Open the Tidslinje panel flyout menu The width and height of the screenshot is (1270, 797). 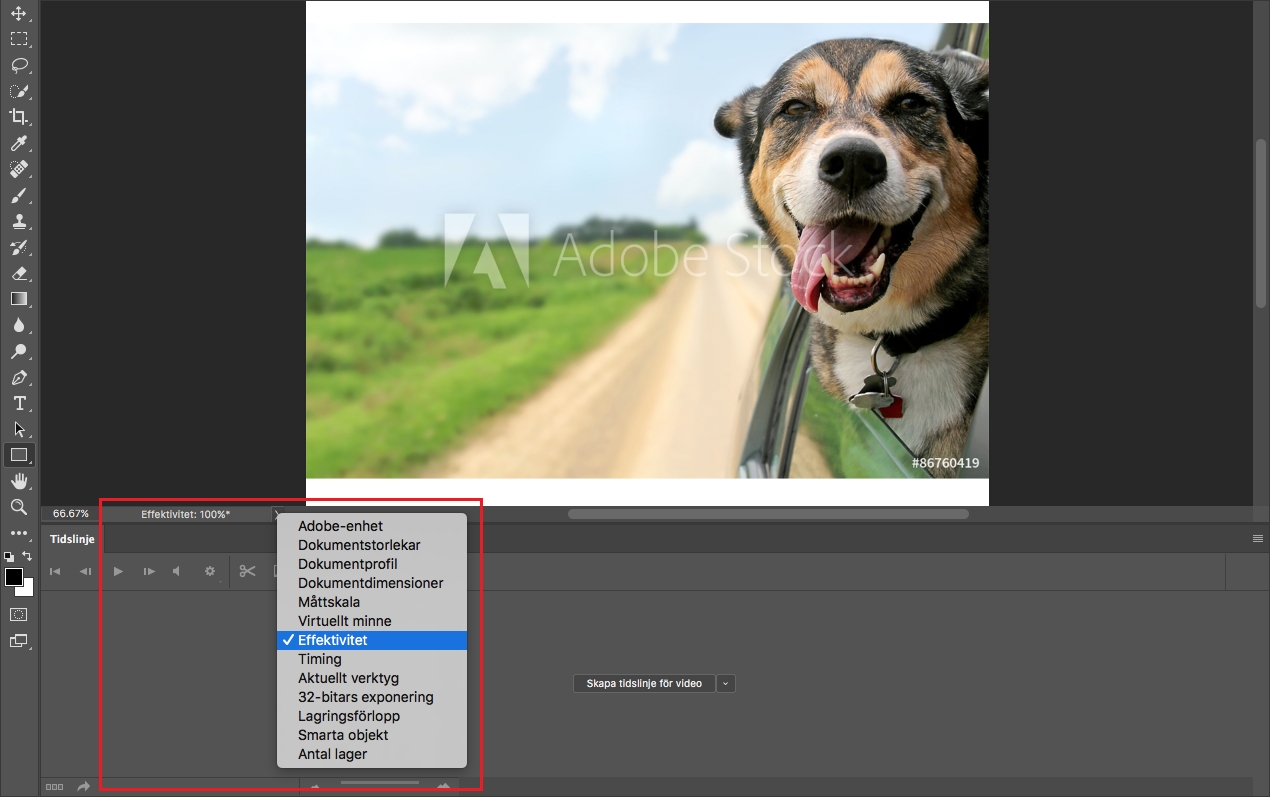[1258, 538]
